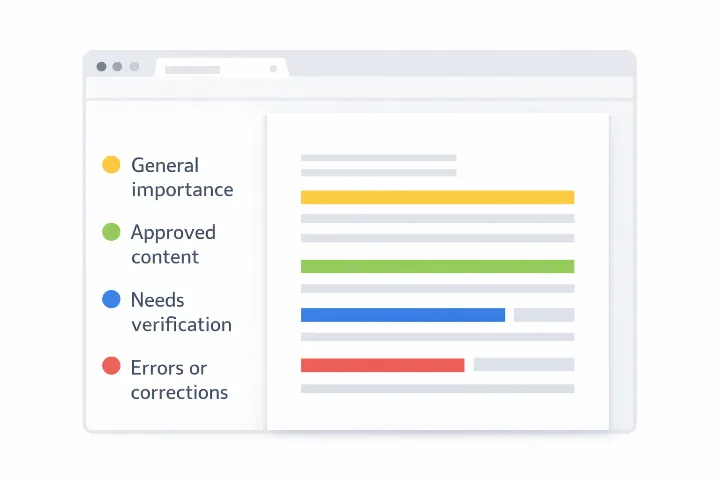The height and width of the screenshot is (480, 720).
Task: Choose the Needs verification label
Action: [180, 312]
